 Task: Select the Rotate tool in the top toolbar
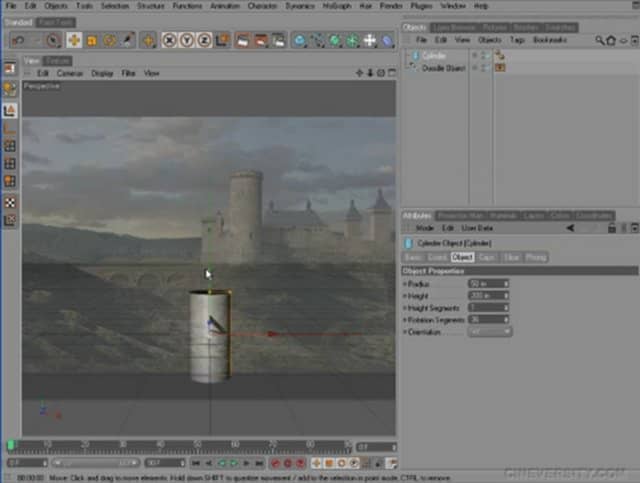110,40
